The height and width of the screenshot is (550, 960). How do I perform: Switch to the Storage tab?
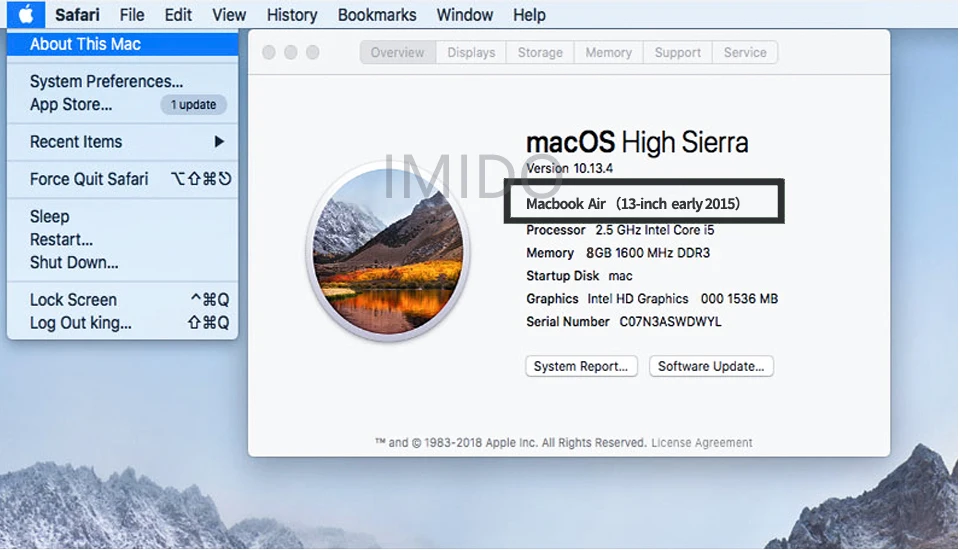pyautogui.click(x=540, y=53)
